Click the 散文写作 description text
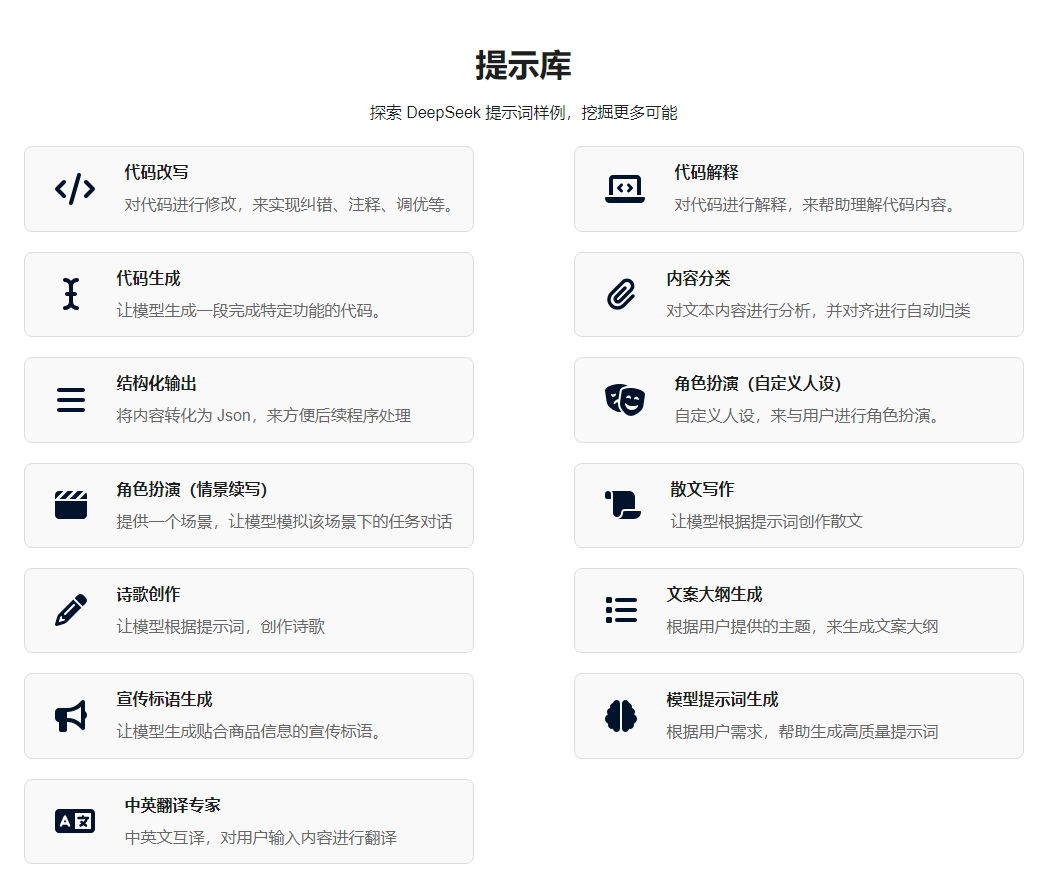1051x873 pixels. pyautogui.click(x=766, y=521)
